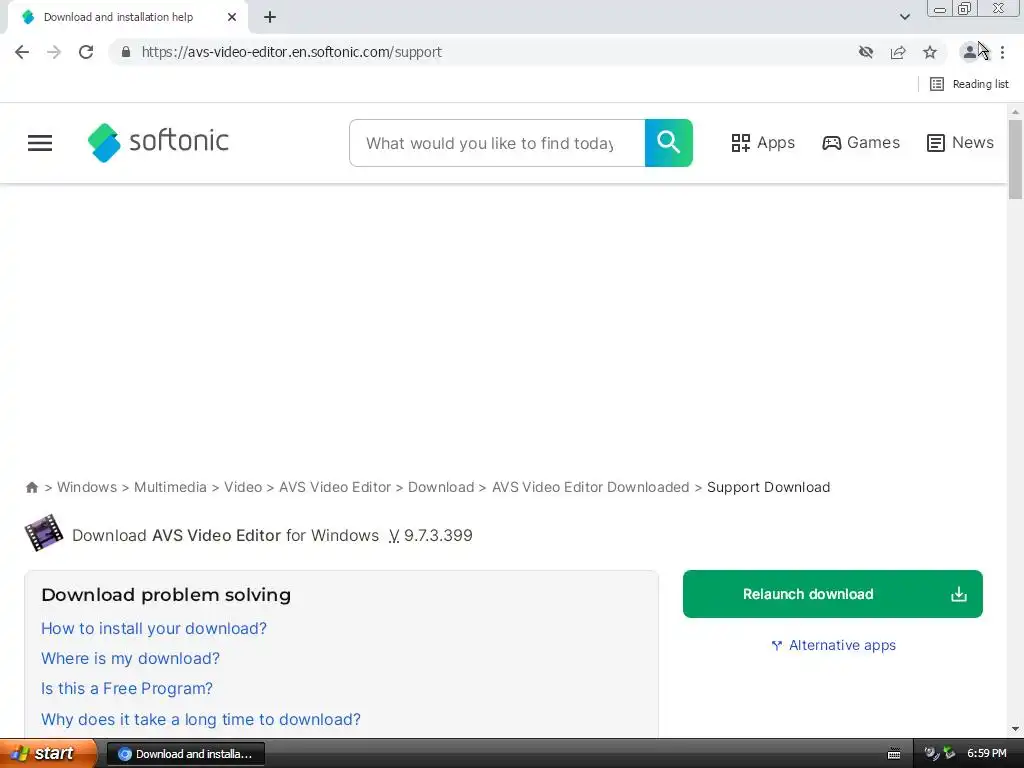Open the Softonic hamburger menu
This screenshot has width=1024, height=768.
pyautogui.click(x=40, y=143)
